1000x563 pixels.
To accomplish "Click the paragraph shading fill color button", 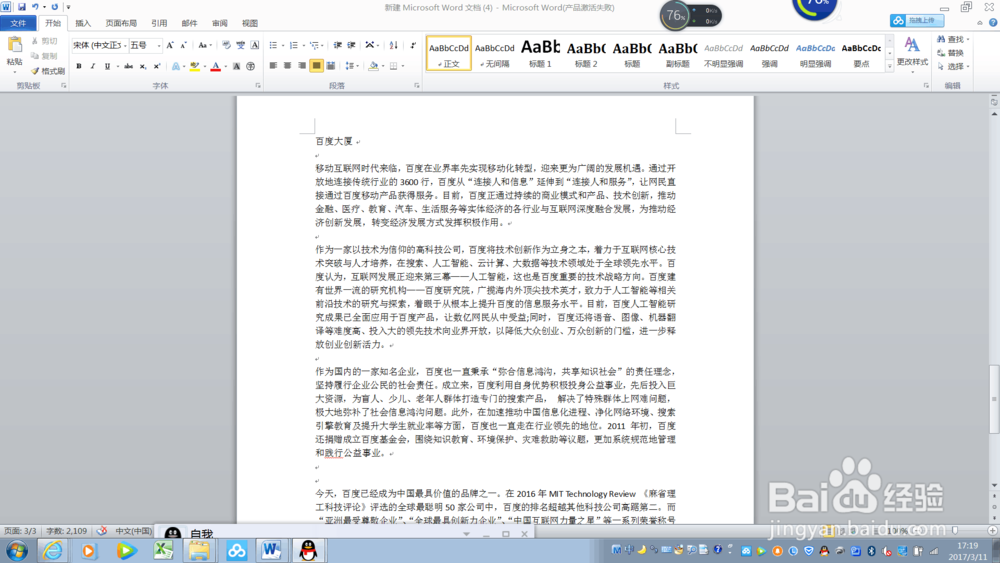I will coord(374,66).
